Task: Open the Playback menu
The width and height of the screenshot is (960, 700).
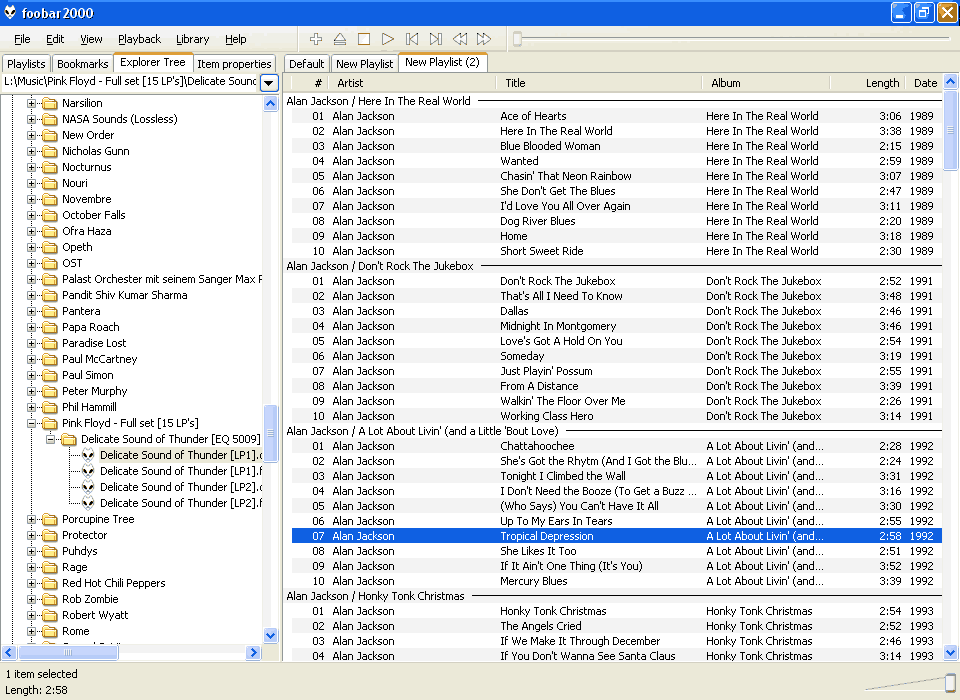Action: click(140, 39)
